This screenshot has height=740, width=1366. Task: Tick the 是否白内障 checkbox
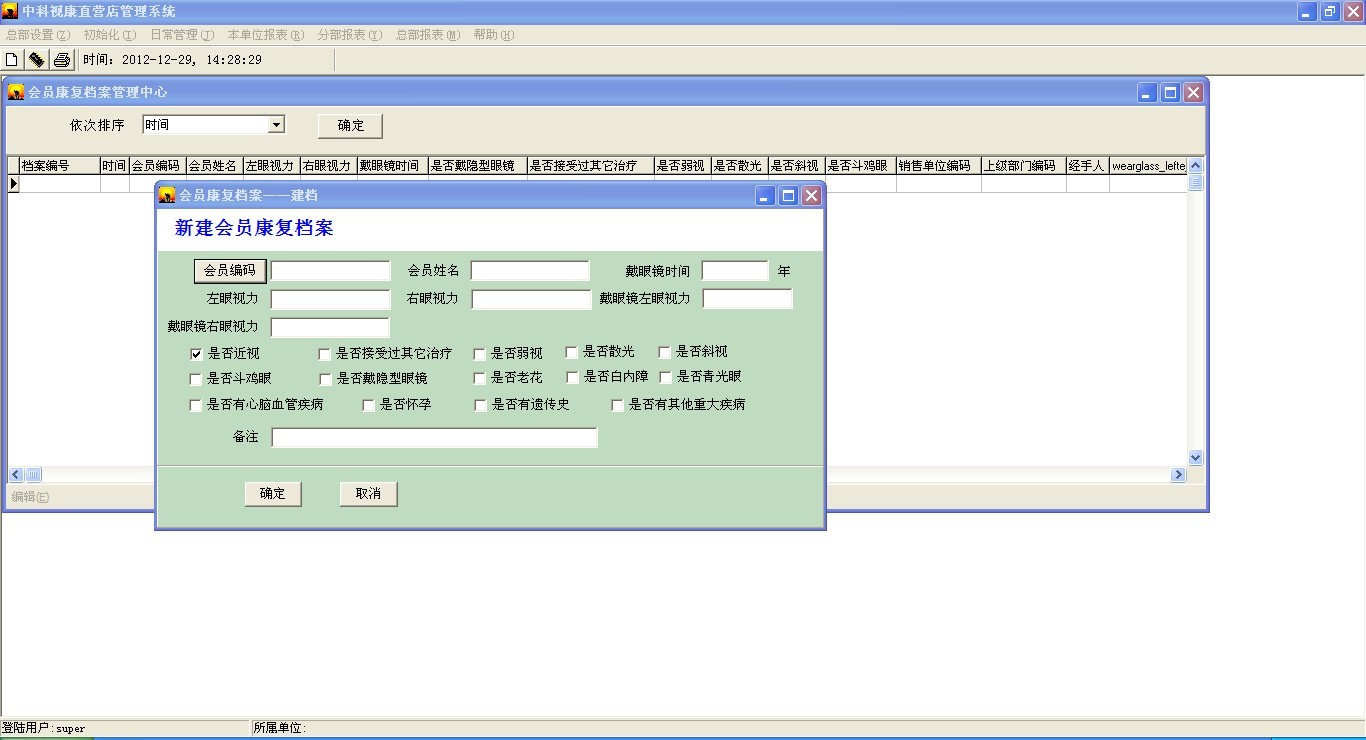click(572, 377)
